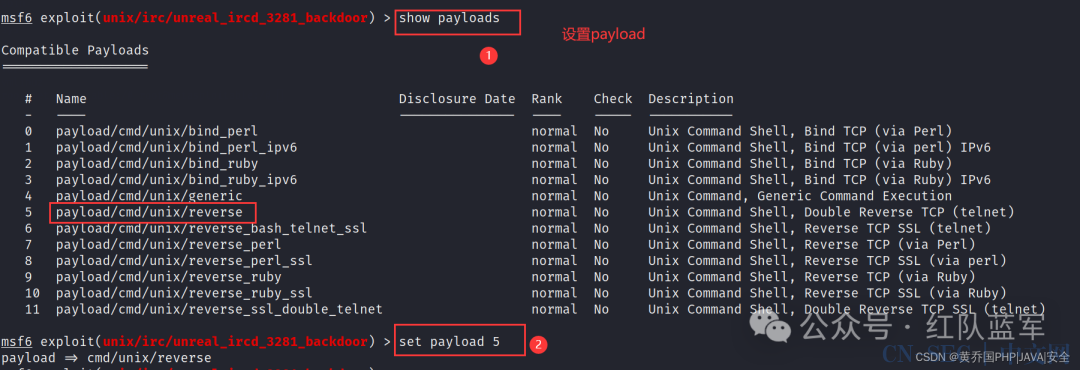The height and width of the screenshot is (370, 1080).
Task: Select payload/cmd/unix/bind_perl_ipv6 name
Action: coord(176,147)
